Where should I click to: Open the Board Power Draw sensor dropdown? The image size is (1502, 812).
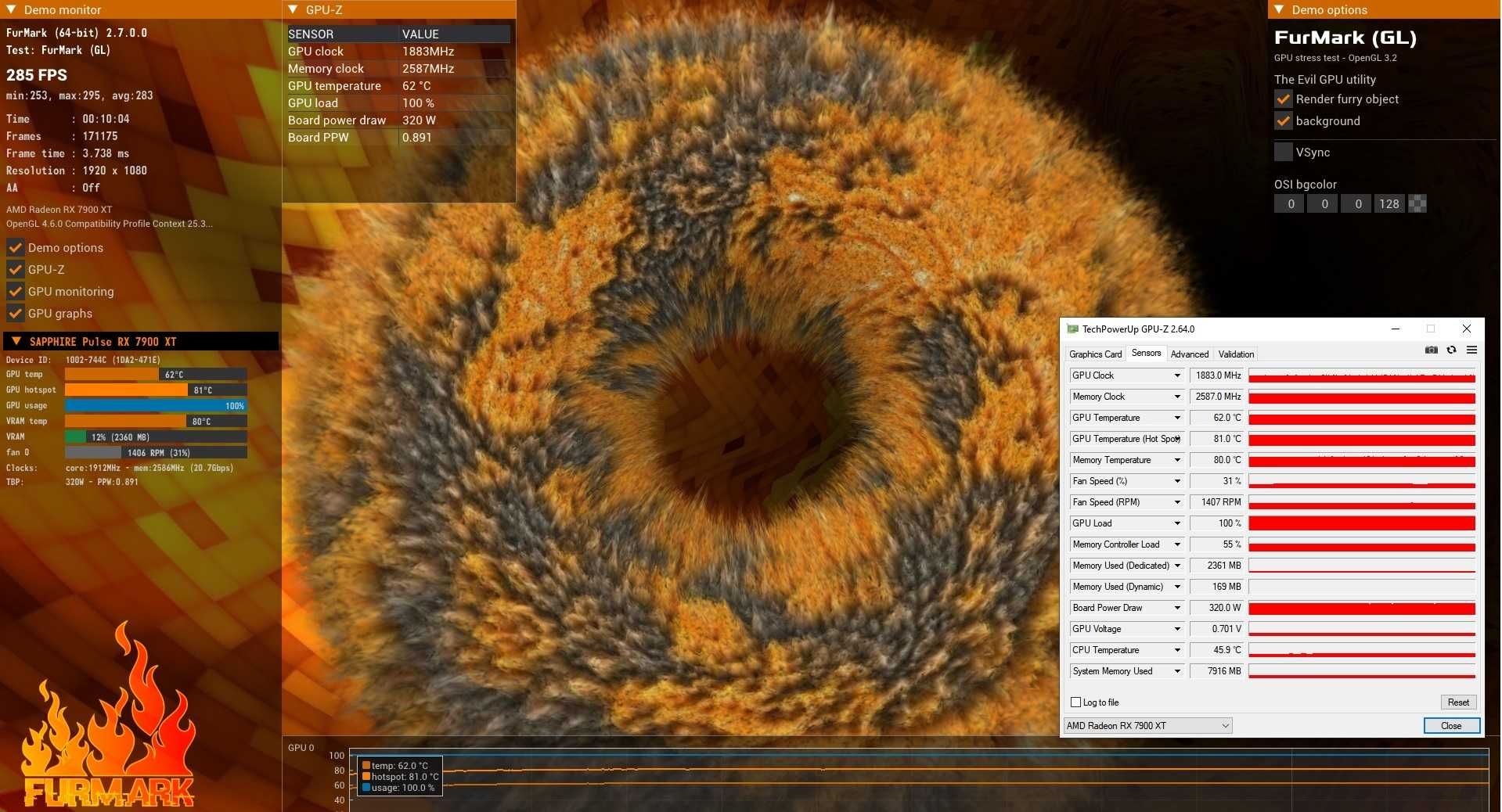tap(1176, 608)
